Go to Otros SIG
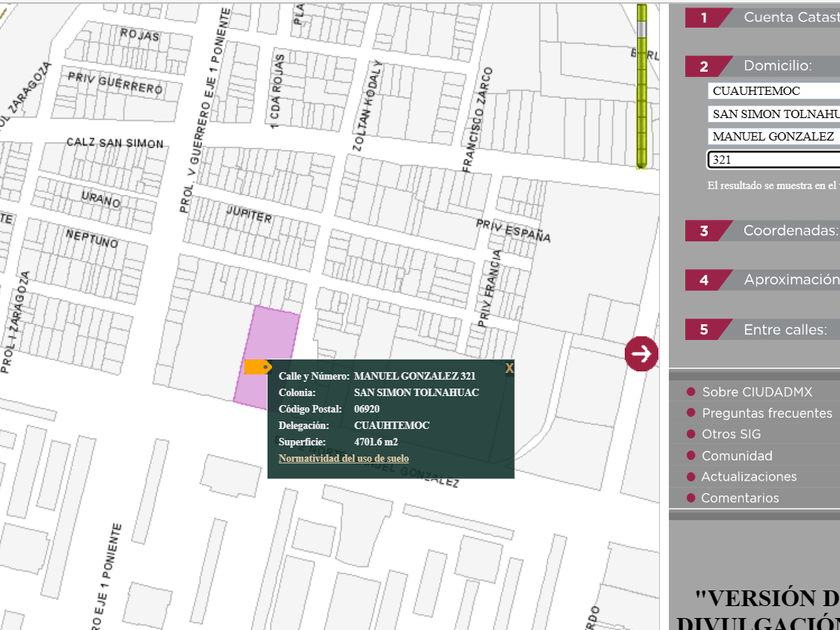Screen dimensions: 840x630 point(731,434)
